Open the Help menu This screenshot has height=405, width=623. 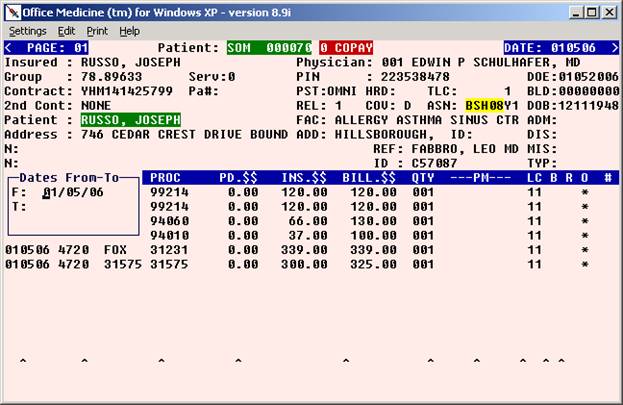click(130, 31)
